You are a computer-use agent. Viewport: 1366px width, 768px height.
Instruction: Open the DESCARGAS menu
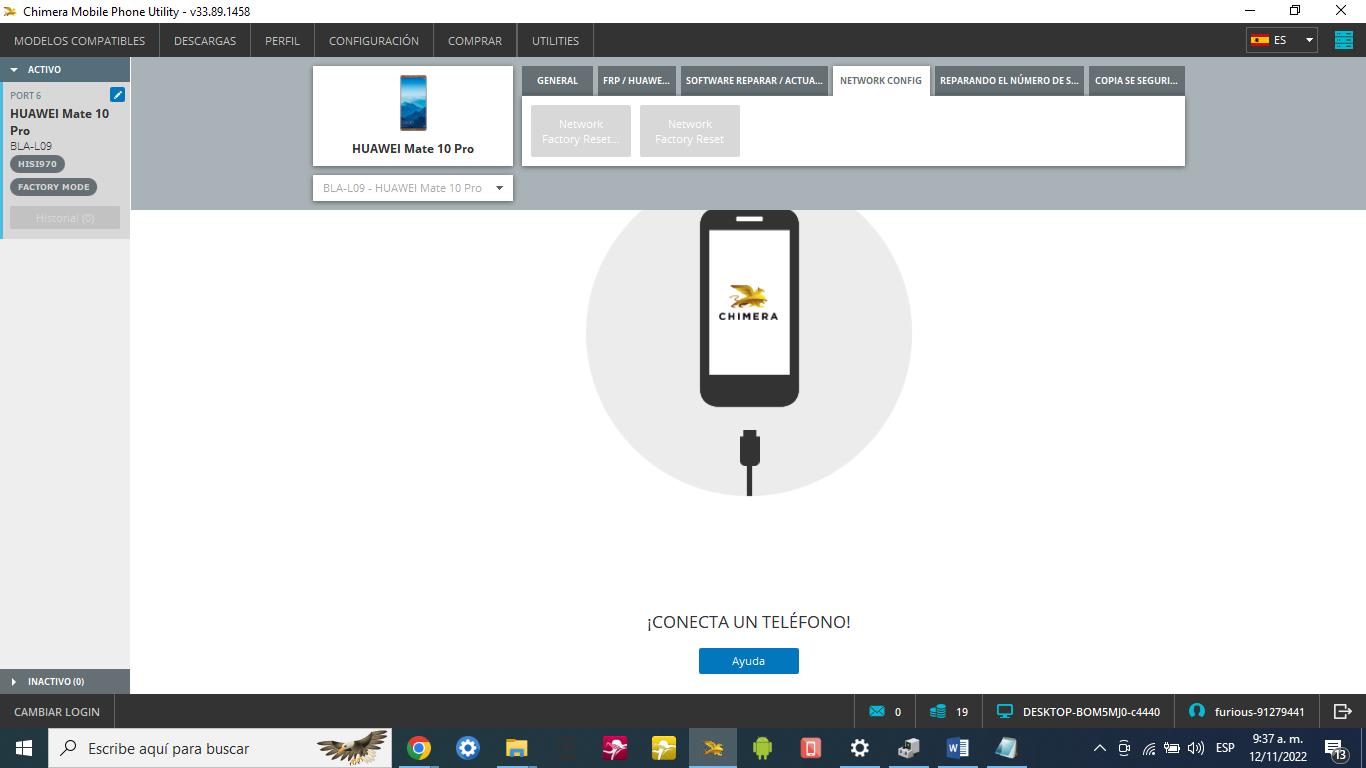point(205,41)
